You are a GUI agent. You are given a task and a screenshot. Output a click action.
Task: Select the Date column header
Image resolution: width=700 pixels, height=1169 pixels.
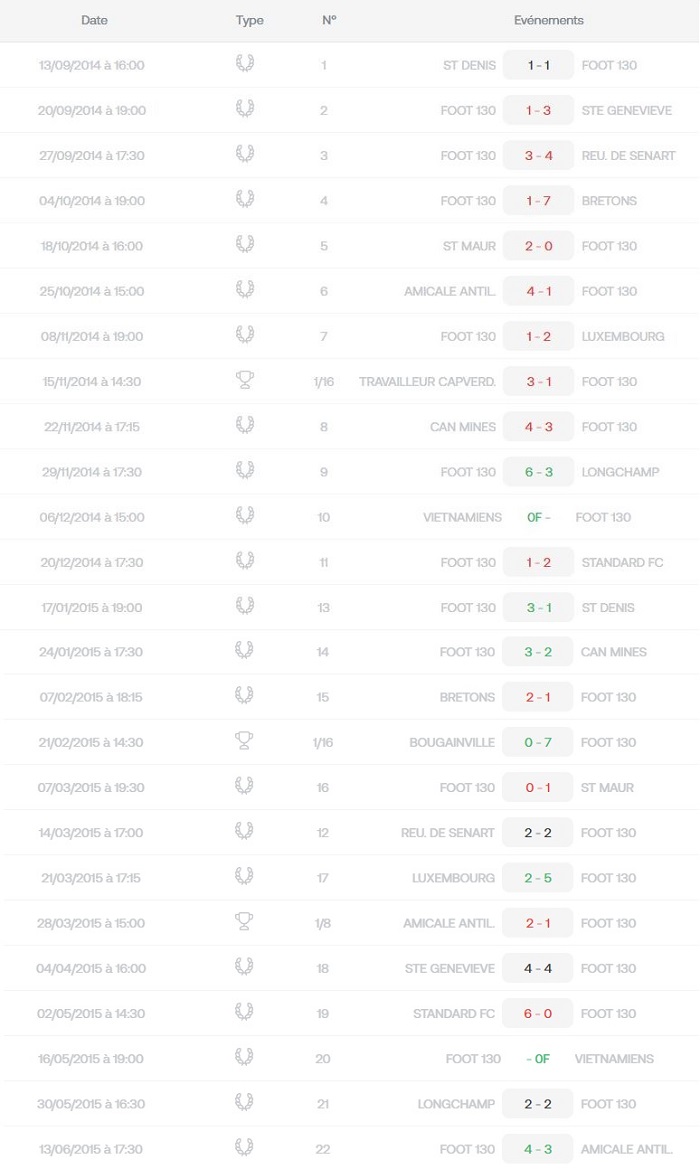(94, 20)
